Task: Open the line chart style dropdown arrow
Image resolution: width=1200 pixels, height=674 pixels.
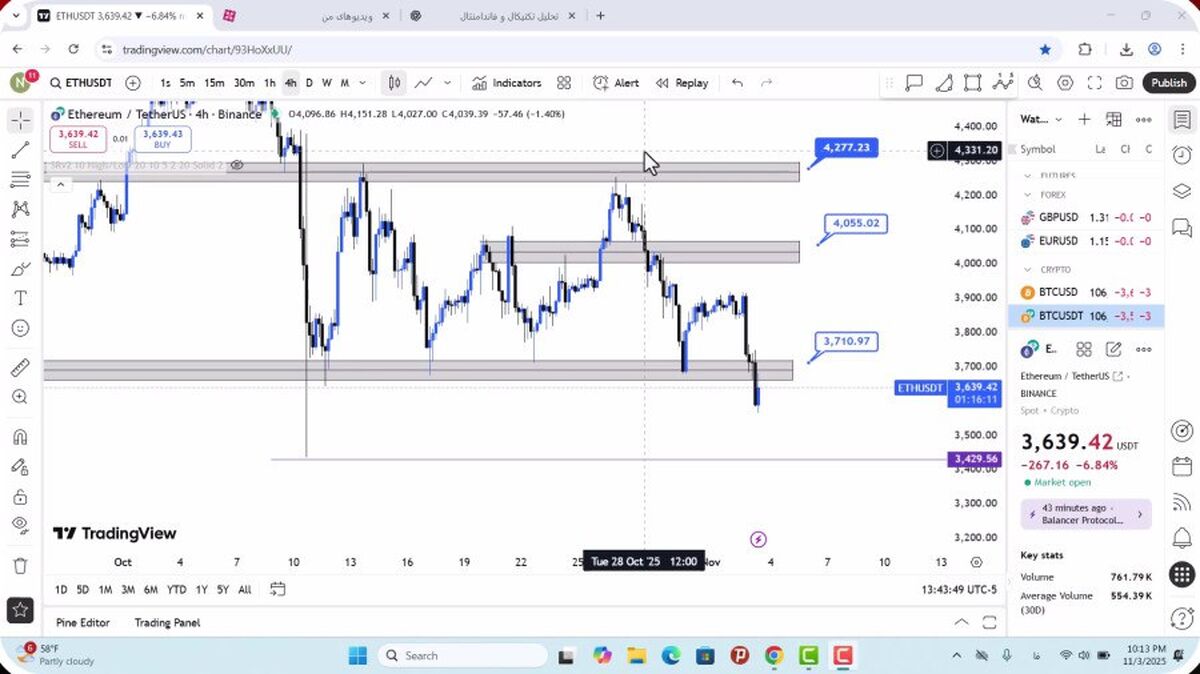Action: coord(447,83)
